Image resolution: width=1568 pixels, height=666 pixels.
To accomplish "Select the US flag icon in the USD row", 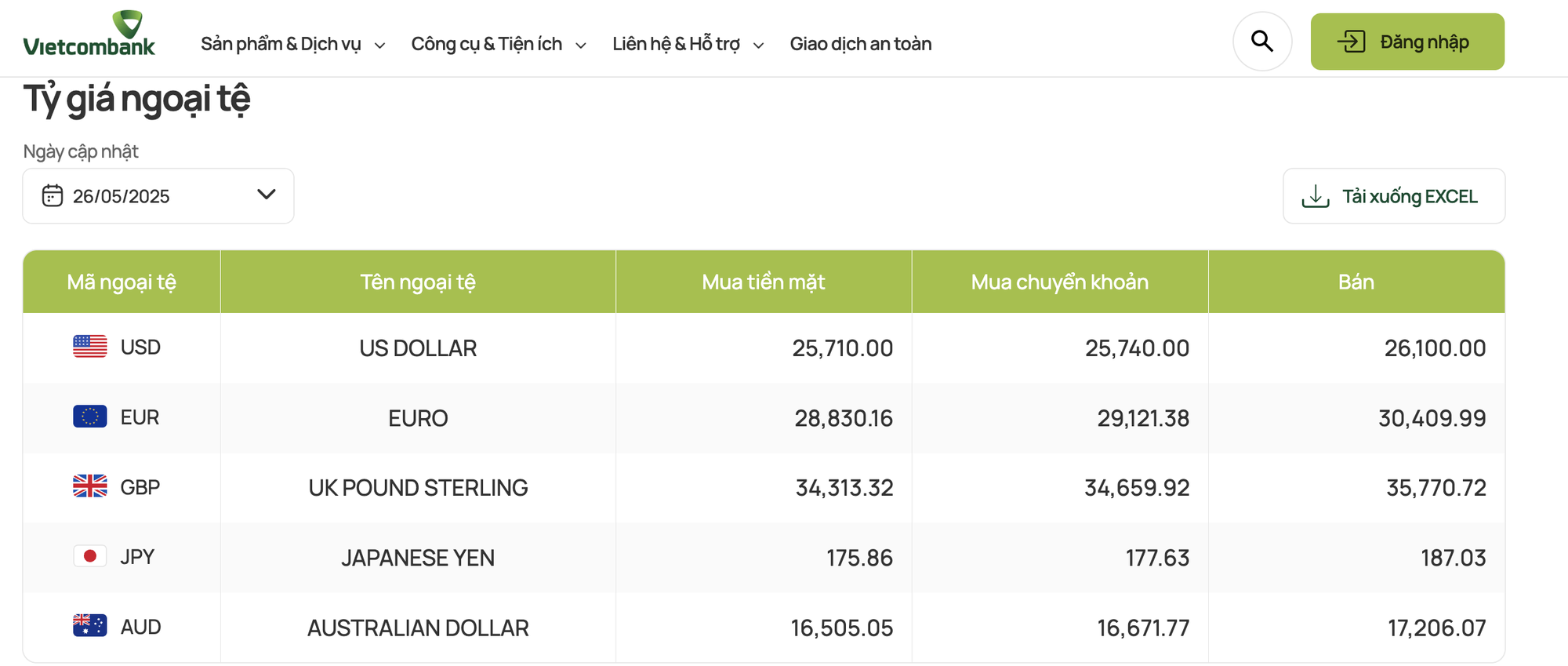I will [x=89, y=347].
